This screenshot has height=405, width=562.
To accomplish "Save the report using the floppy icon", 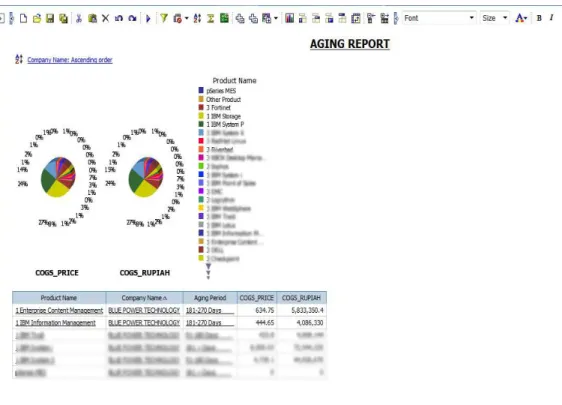I will [50, 18].
